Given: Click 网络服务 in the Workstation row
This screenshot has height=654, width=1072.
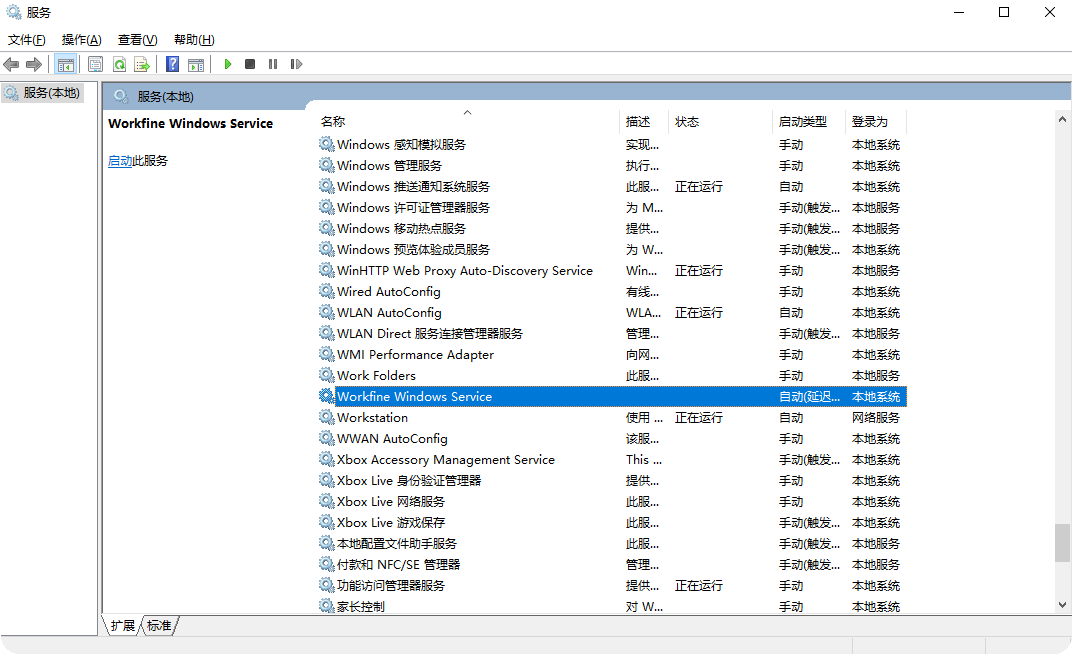Looking at the screenshot, I should click(x=876, y=417).
